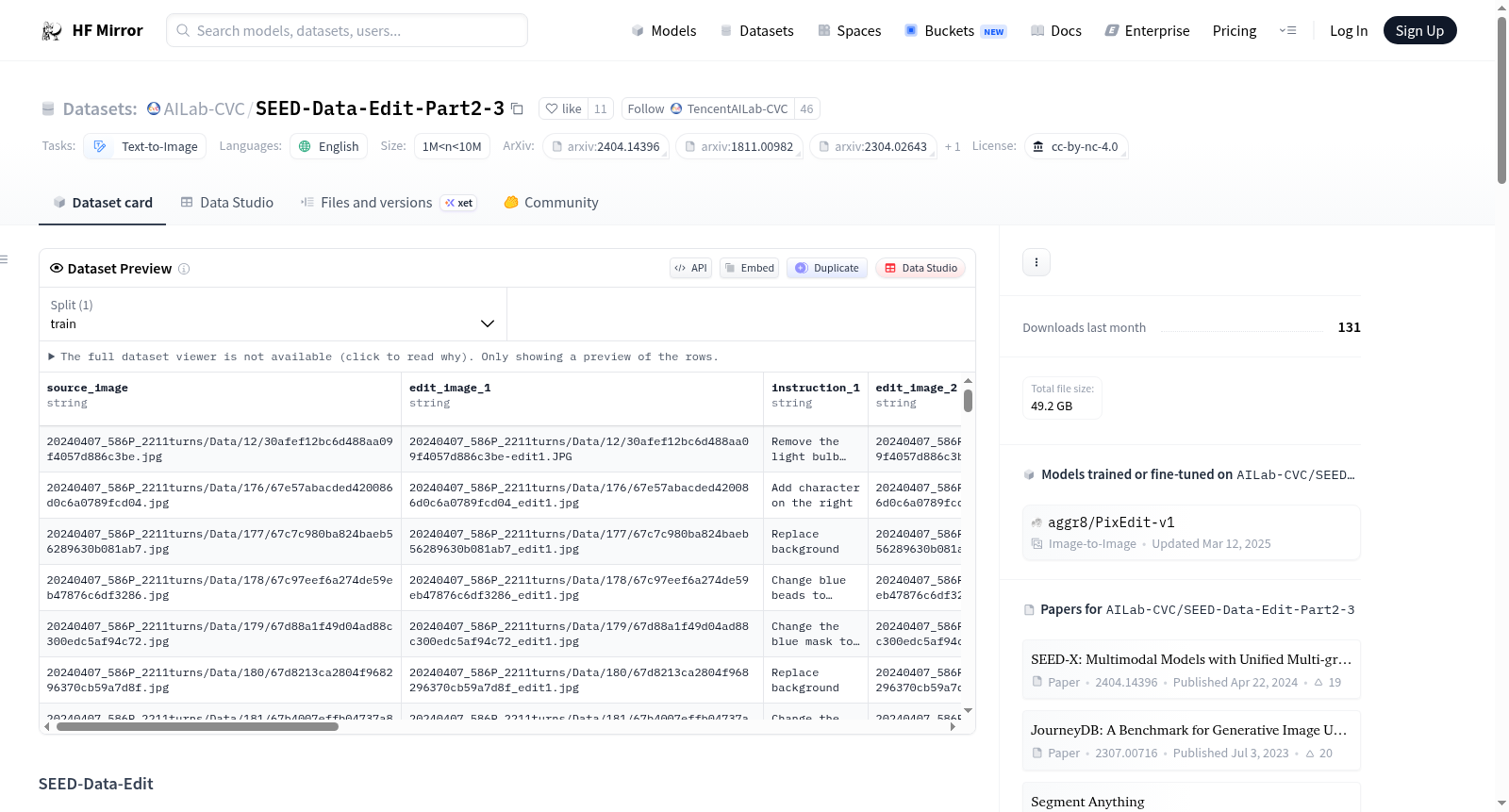Image resolution: width=1509 pixels, height=812 pixels.
Task: Select the "Change blue beads to…" cell
Action: (816, 588)
